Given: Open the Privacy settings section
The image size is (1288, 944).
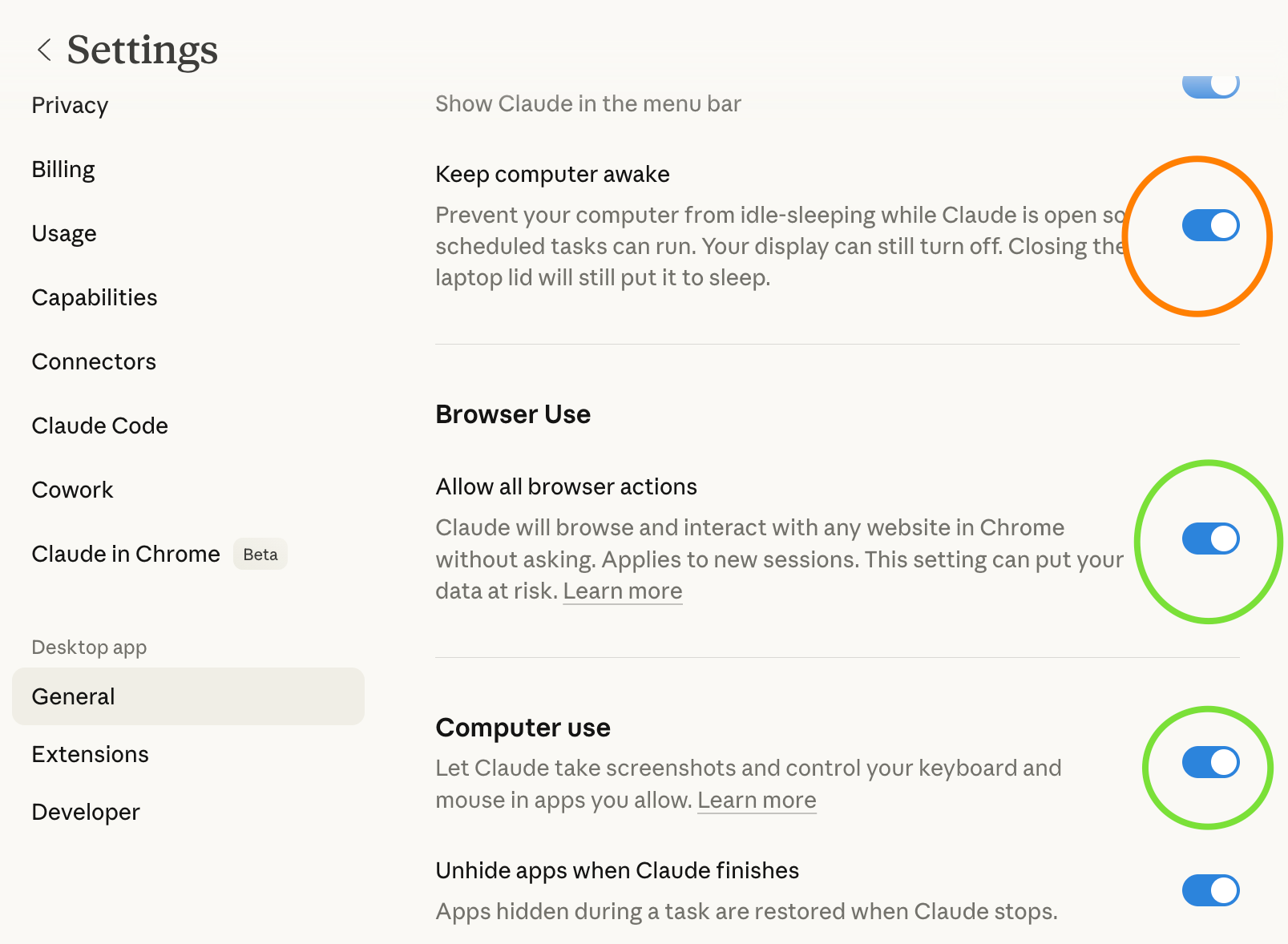Looking at the screenshot, I should [x=70, y=105].
